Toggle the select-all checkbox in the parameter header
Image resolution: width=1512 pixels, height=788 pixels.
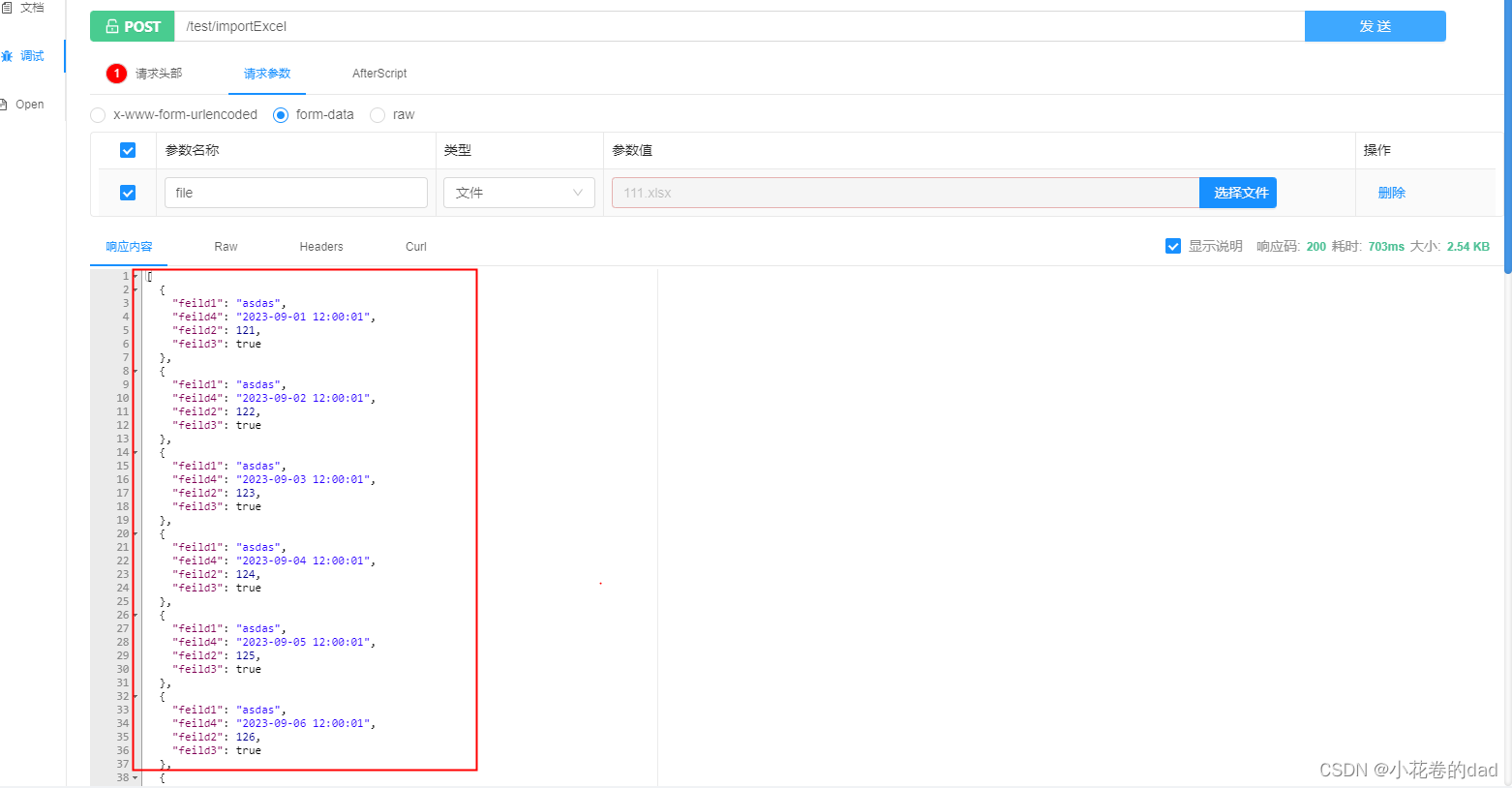tap(128, 150)
